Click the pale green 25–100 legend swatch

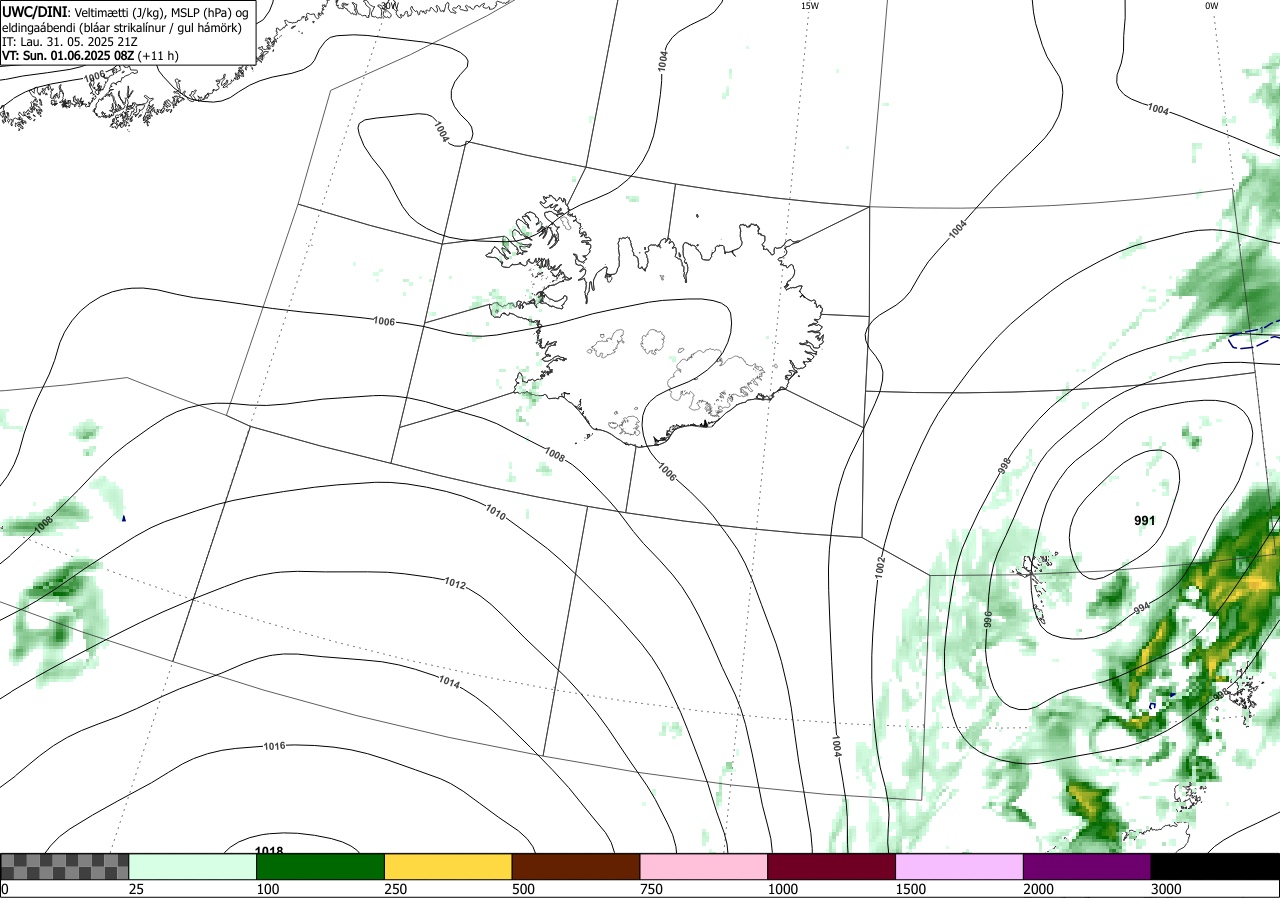pyautogui.click(x=193, y=866)
